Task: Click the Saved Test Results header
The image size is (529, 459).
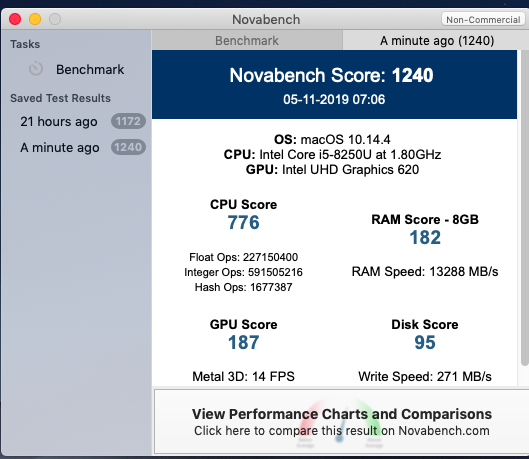Action: click(60, 98)
